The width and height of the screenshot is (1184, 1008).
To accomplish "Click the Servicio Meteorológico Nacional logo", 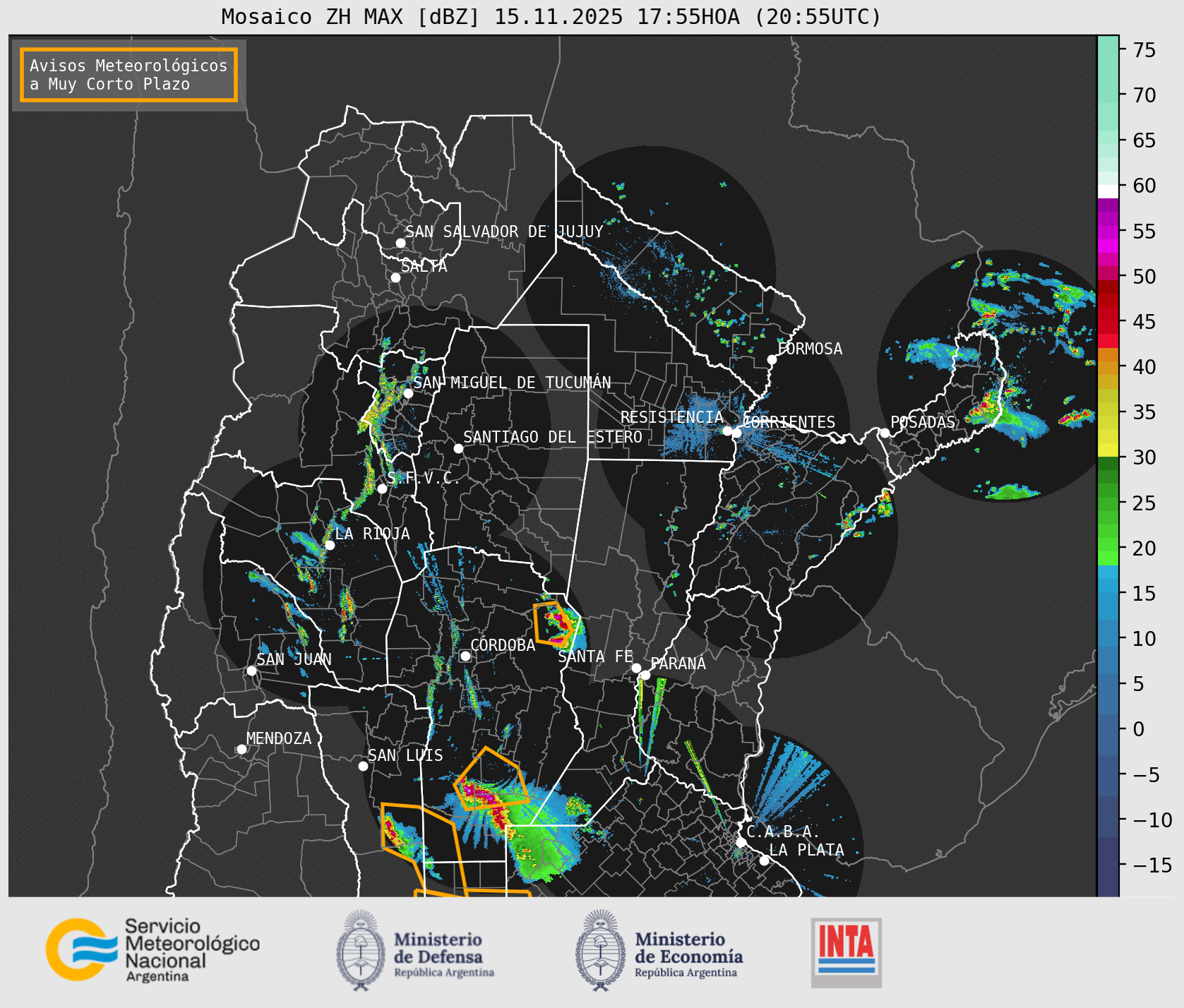I will click(x=153, y=949).
